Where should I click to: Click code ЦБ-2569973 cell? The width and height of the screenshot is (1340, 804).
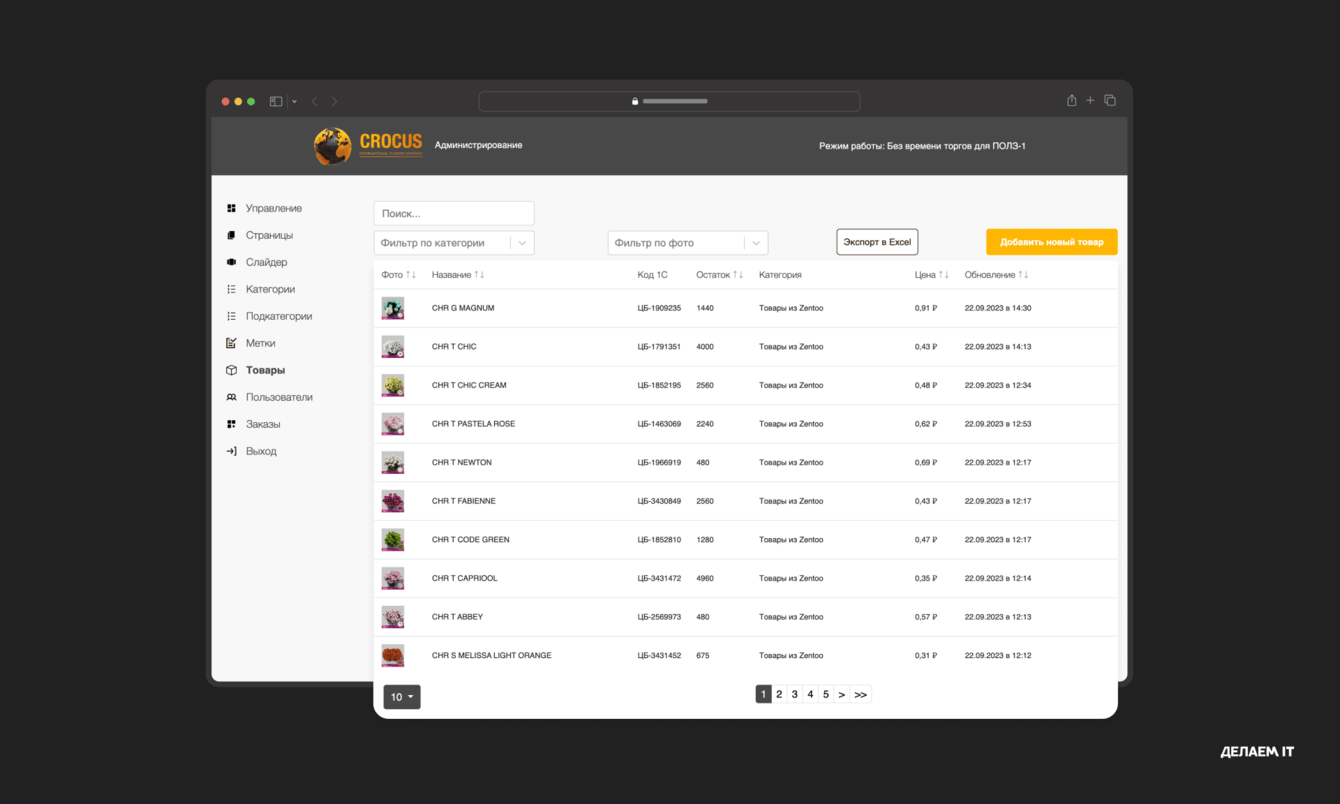(x=659, y=617)
